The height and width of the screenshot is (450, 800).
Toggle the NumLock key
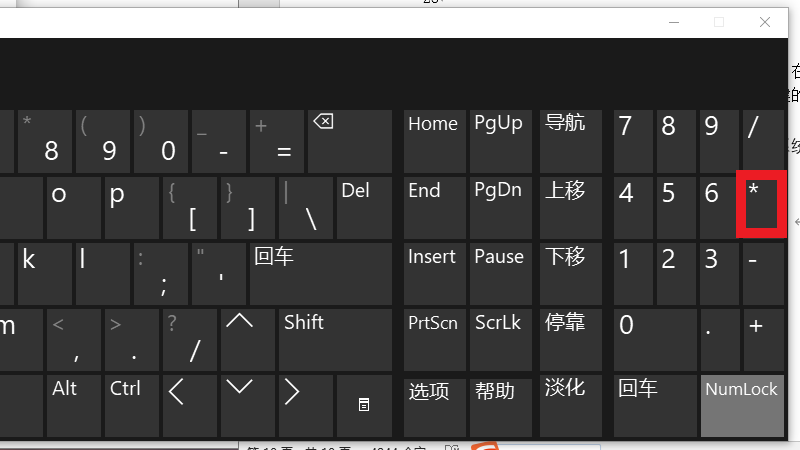742,405
